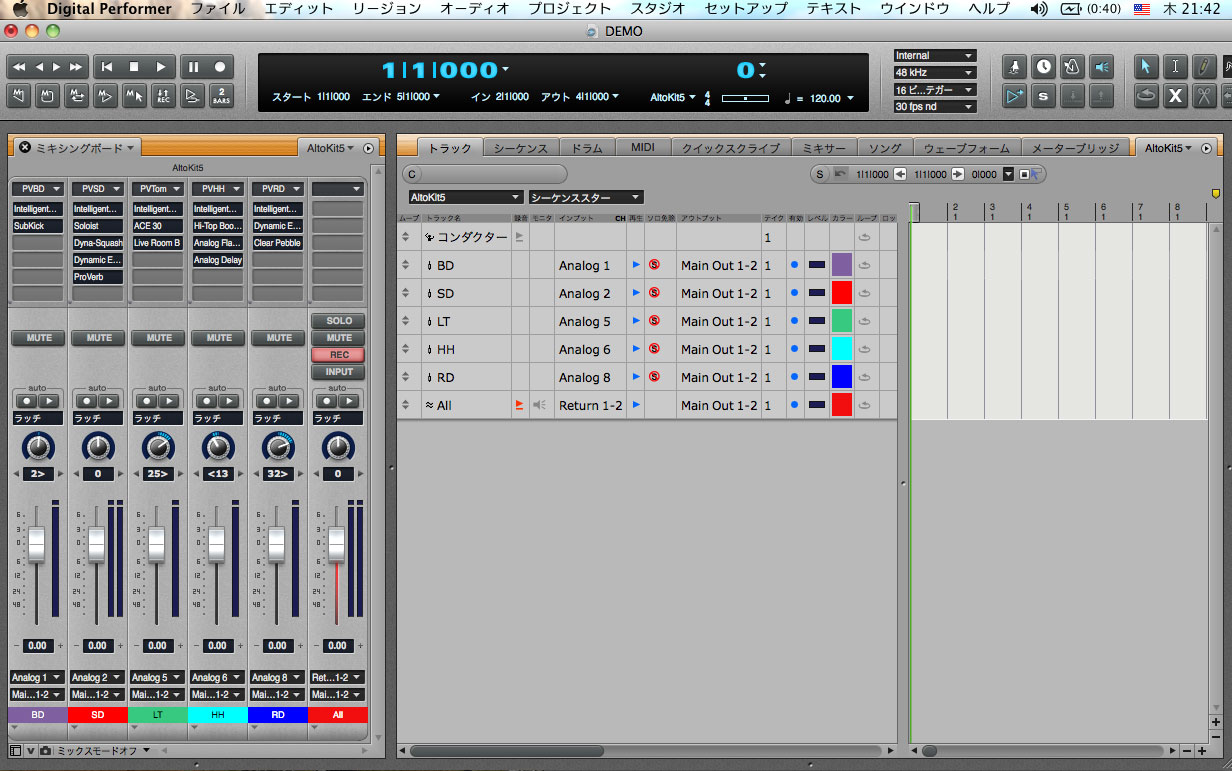Toggle the metronome click button

(x=1073, y=67)
